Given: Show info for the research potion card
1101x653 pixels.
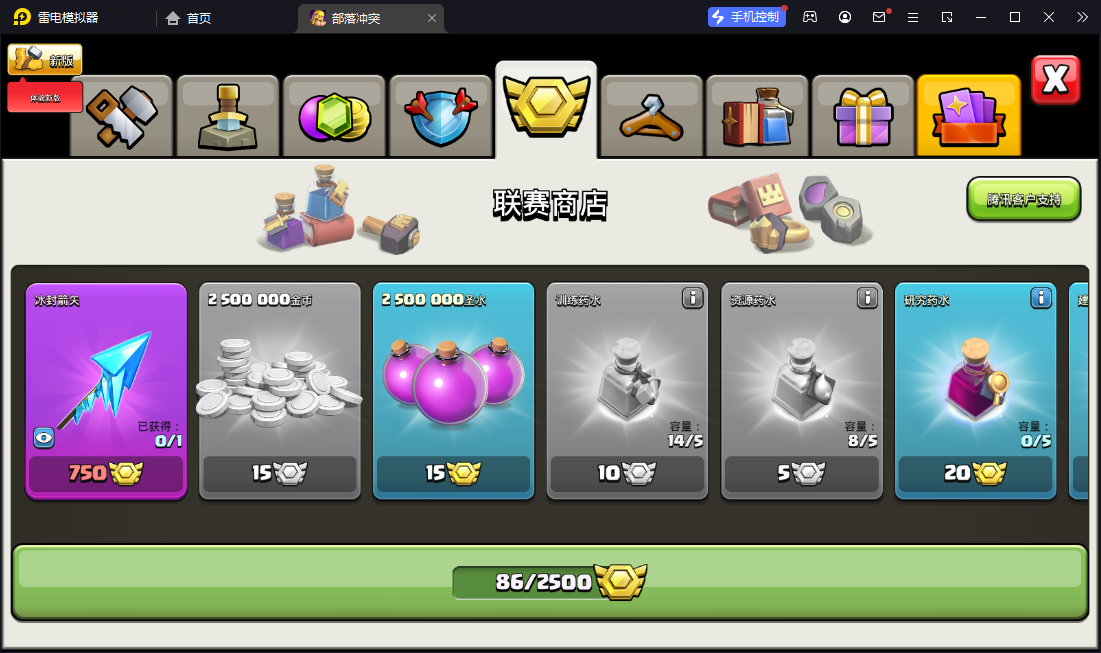Looking at the screenshot, I should 1041,298.
